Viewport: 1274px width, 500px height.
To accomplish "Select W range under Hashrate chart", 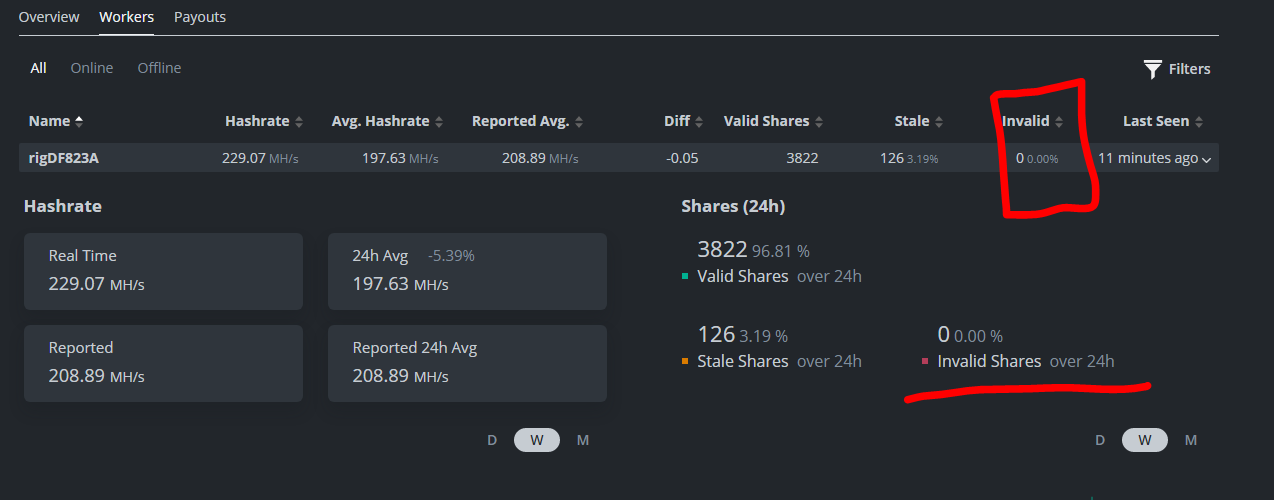I will click(537, 440).
